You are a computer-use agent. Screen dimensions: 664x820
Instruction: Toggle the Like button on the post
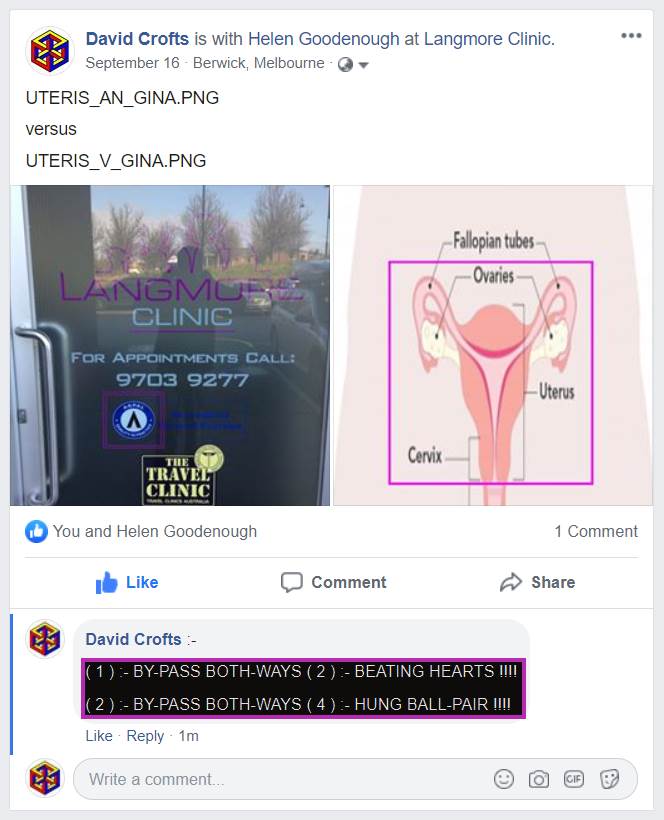(127, 582)
